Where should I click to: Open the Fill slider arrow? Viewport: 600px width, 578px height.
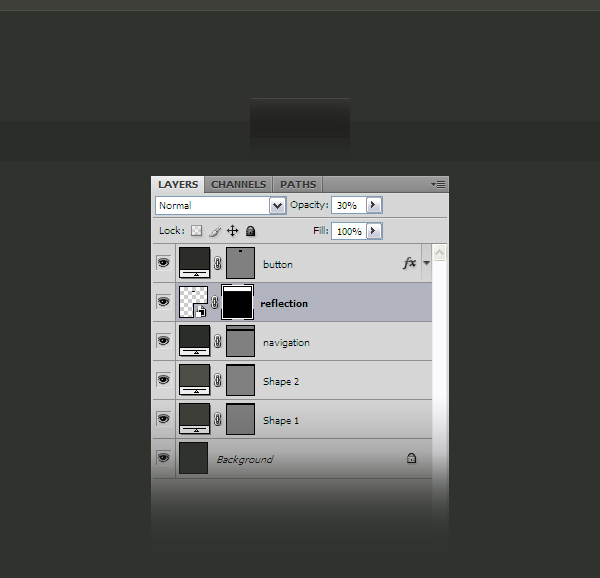tap(374, 231)
